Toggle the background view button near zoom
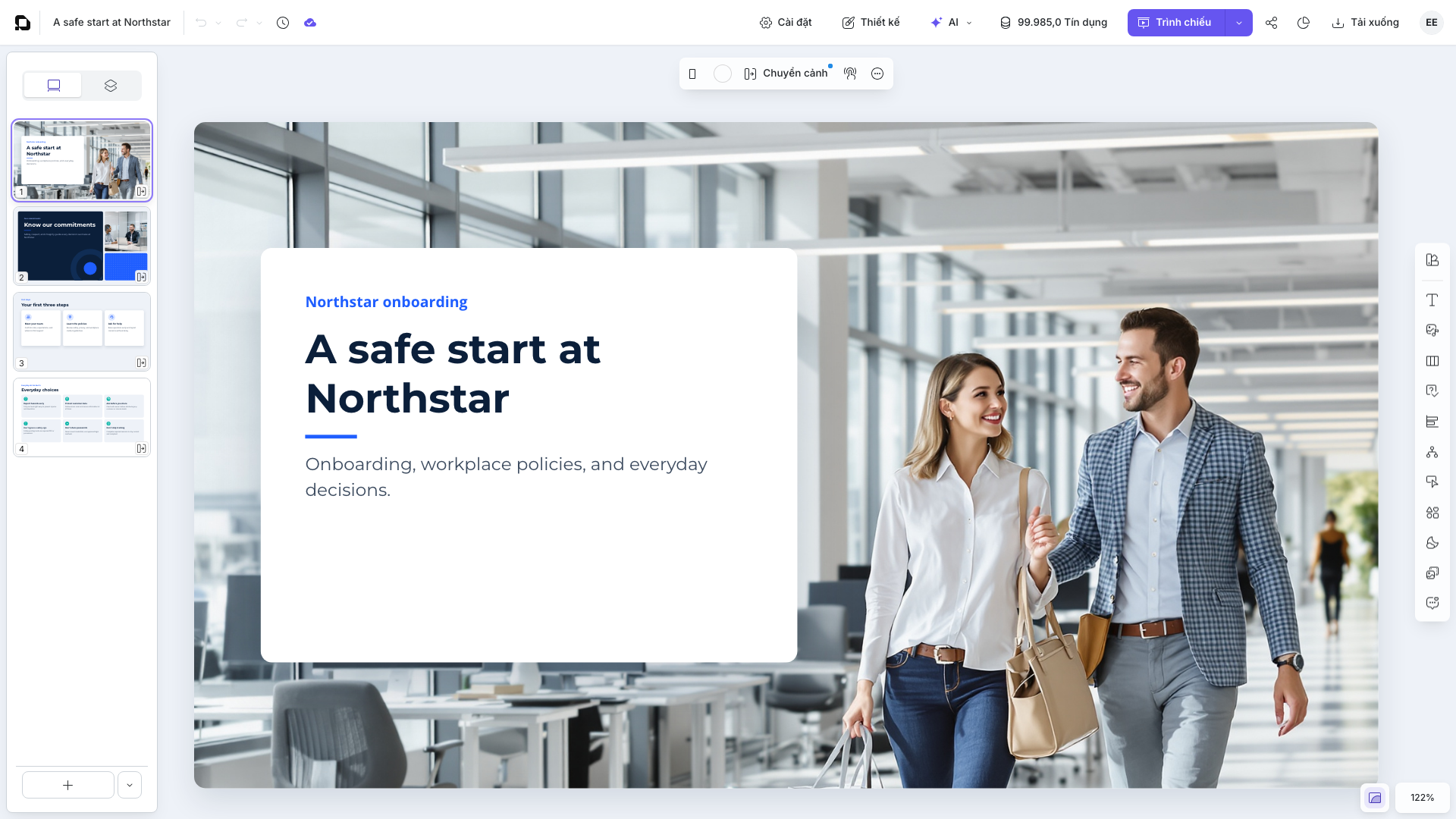Viewport: 1456px width, 819px height. click(1375, 798)
